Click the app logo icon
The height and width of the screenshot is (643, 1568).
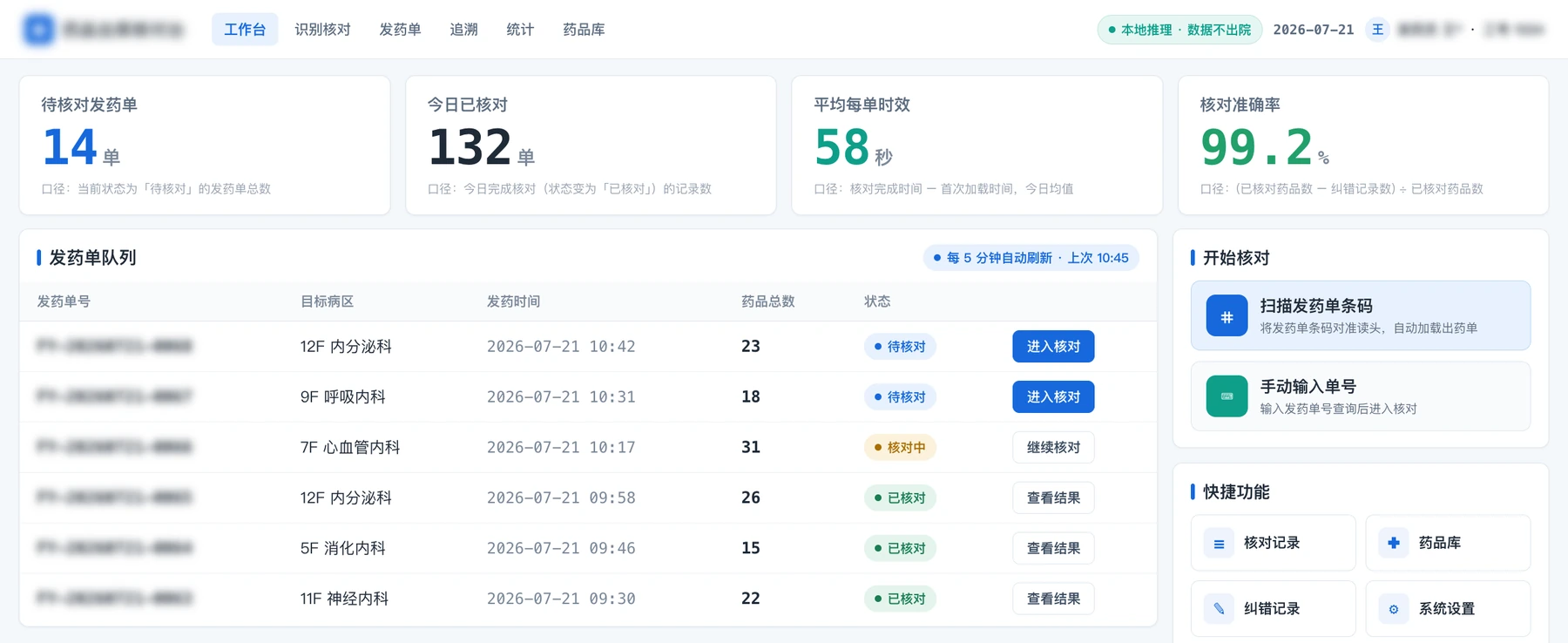tap(38, 30)
